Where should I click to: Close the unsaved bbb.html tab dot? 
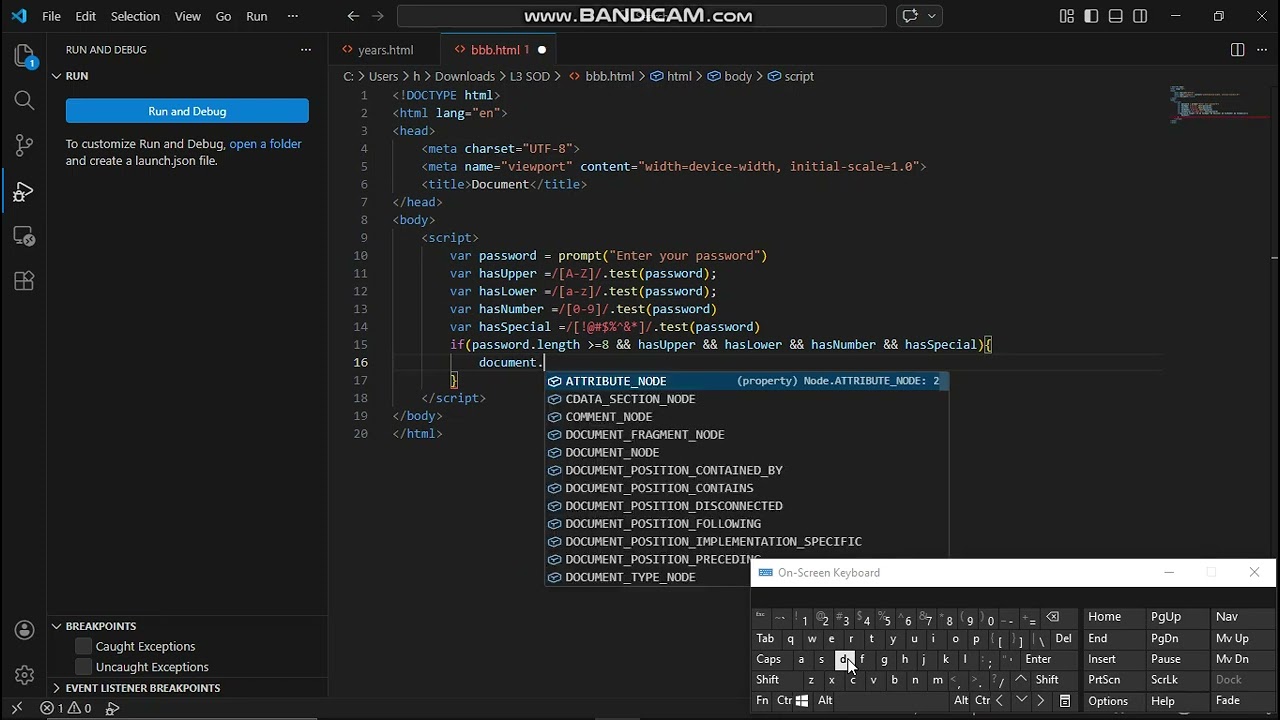[x=541, y=50]
